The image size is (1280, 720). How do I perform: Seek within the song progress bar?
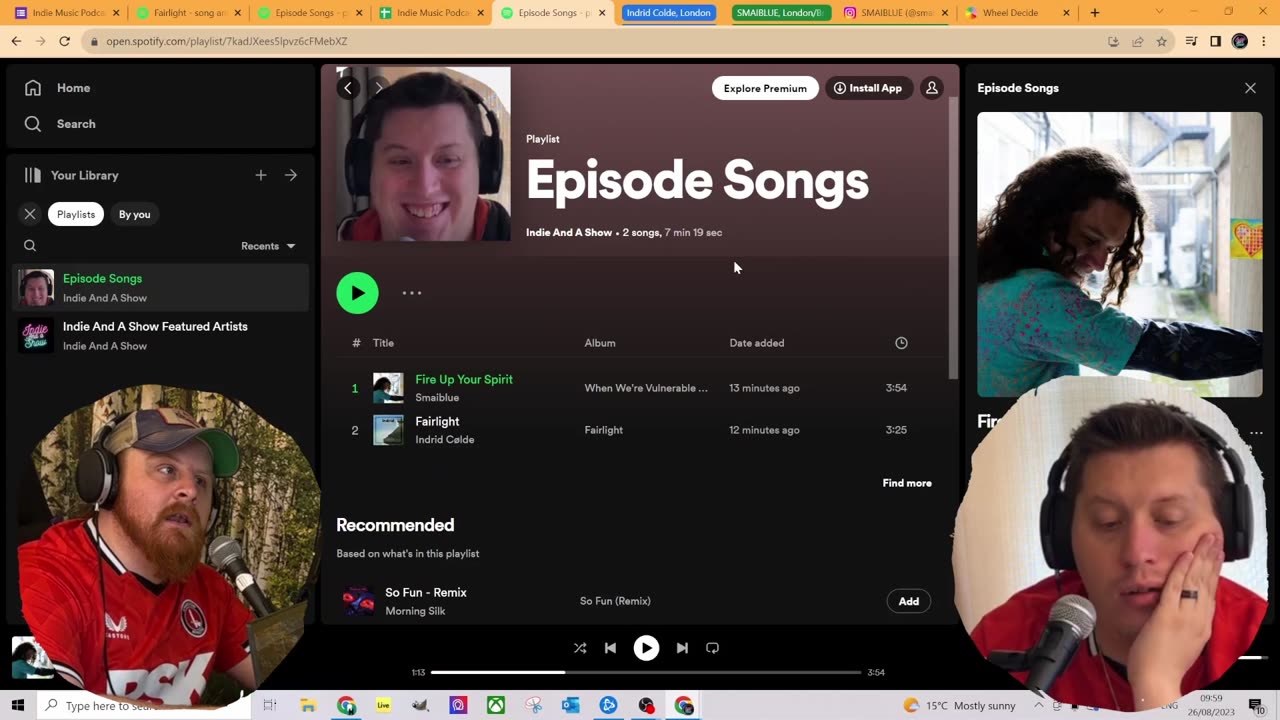tap(646, 672)
